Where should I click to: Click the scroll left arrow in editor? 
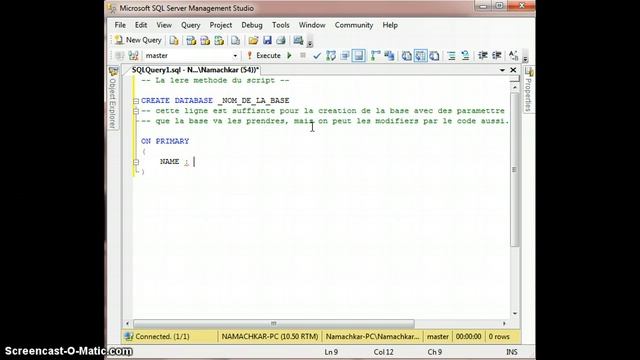[127, 324]
